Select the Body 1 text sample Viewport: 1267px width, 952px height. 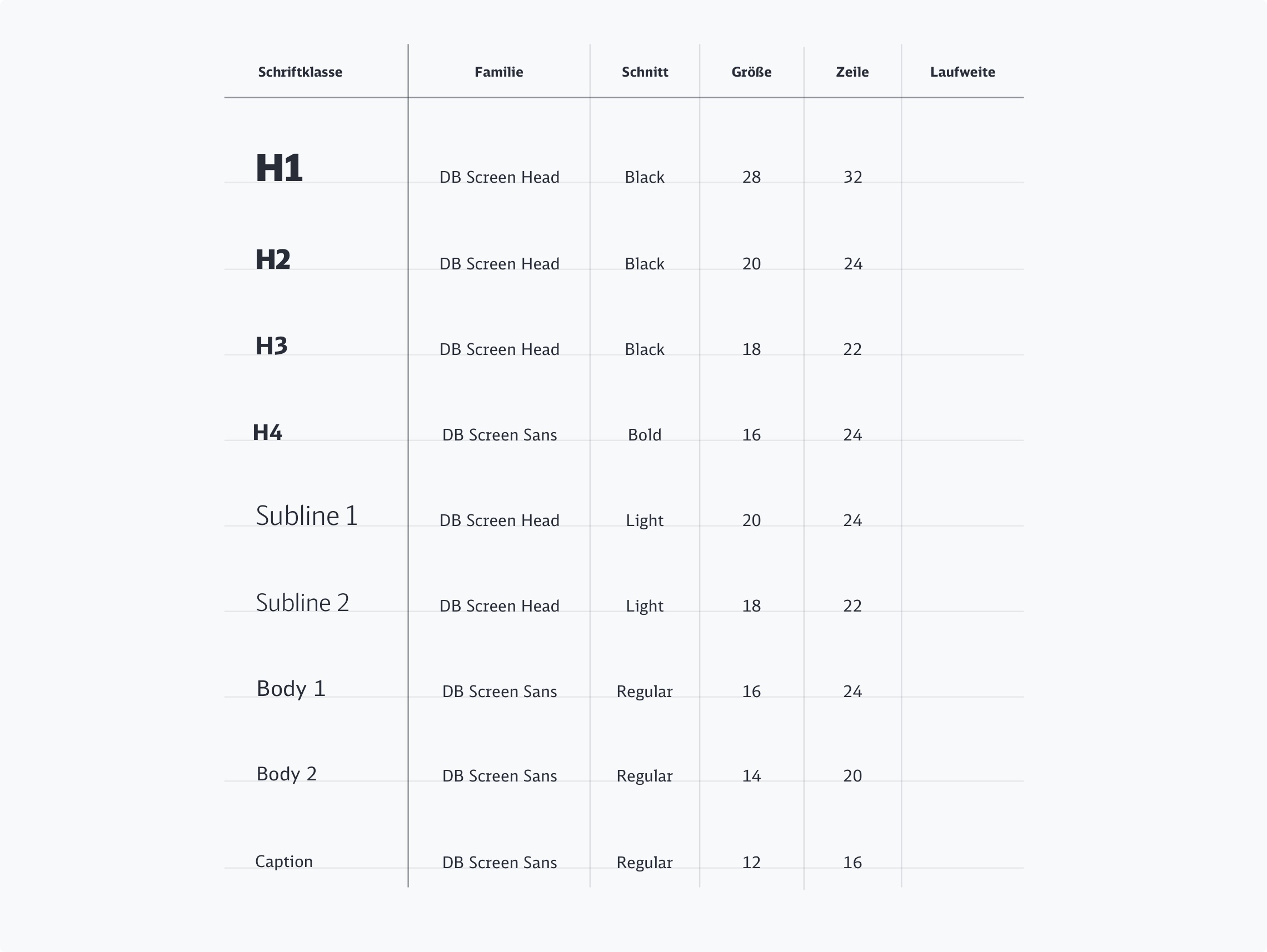[291, 689]
